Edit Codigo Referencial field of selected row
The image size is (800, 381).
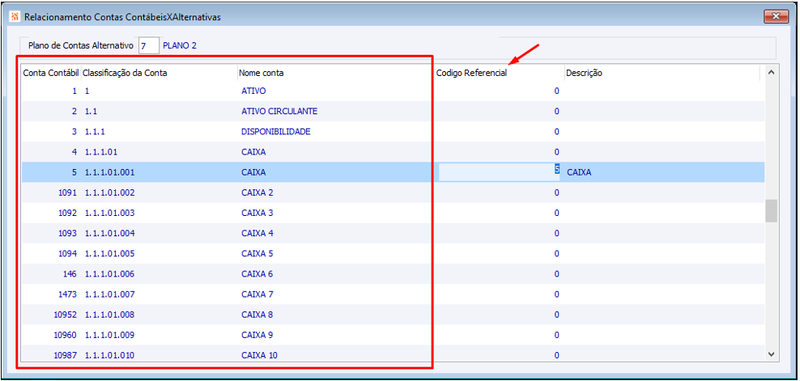tap(499, 172)
